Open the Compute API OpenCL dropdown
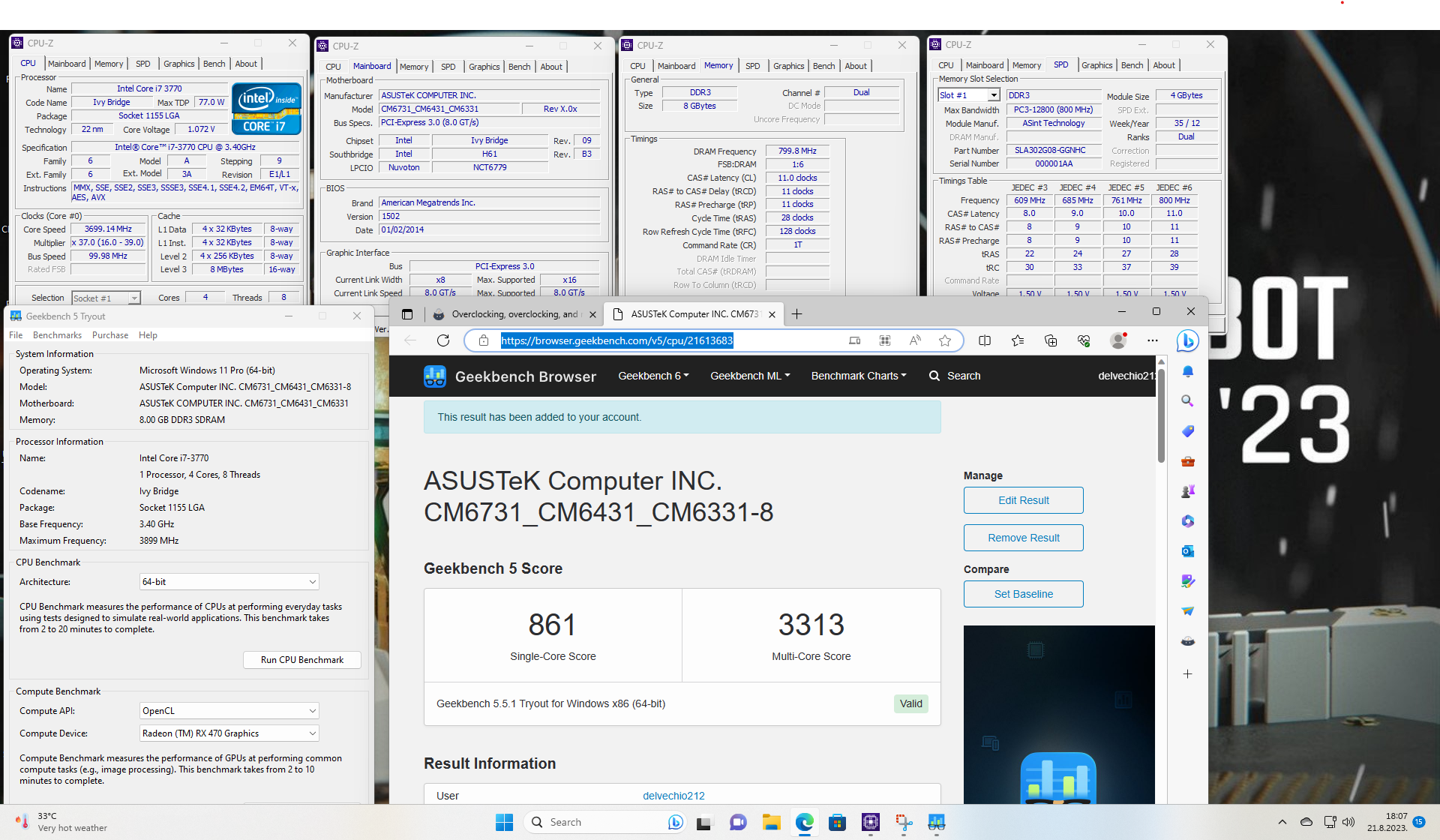The image size is (1440, 840). click(x=229, y=711)
